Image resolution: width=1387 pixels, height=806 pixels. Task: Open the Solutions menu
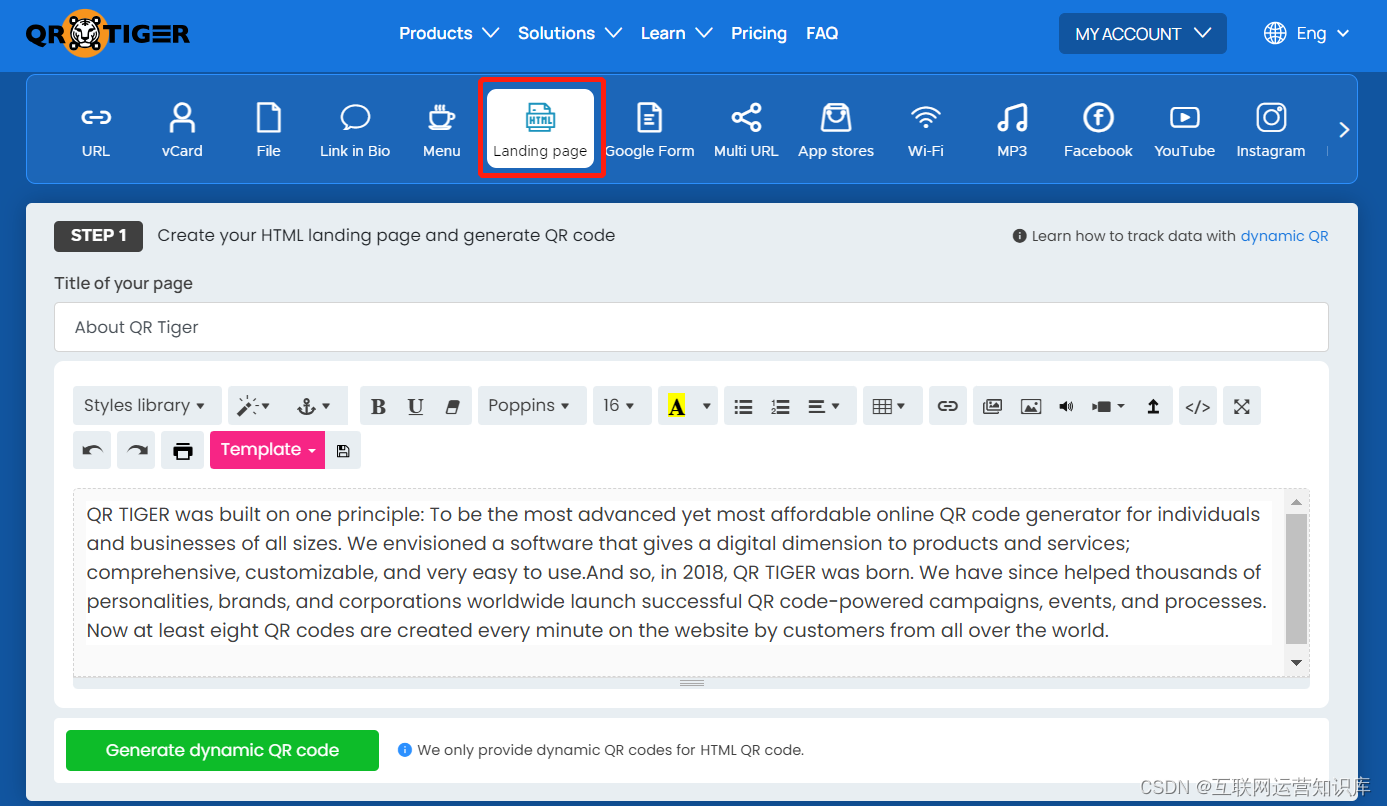click(x=570, y=33)
